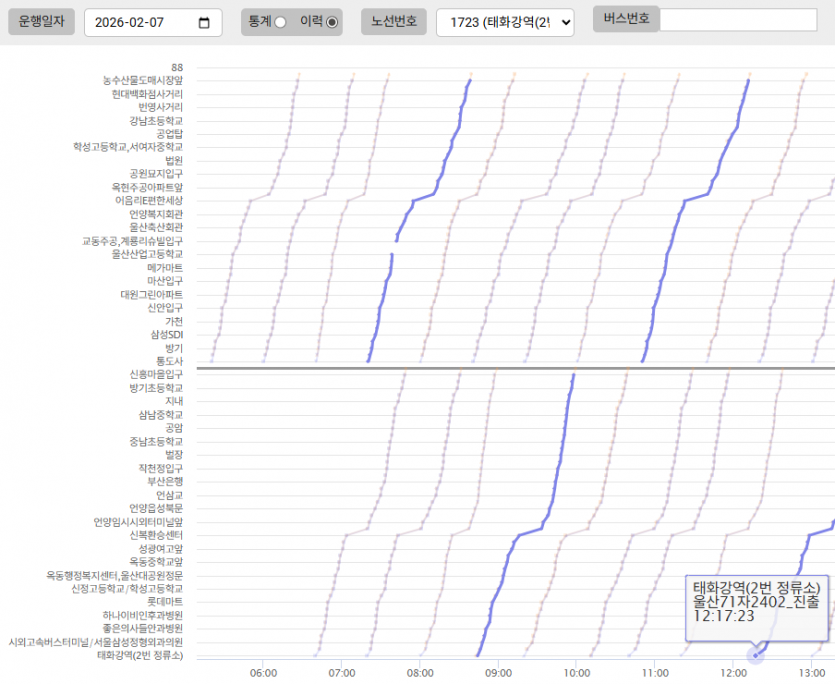
Task: Click the 운행일자 label button
Action: pos(41,21)
